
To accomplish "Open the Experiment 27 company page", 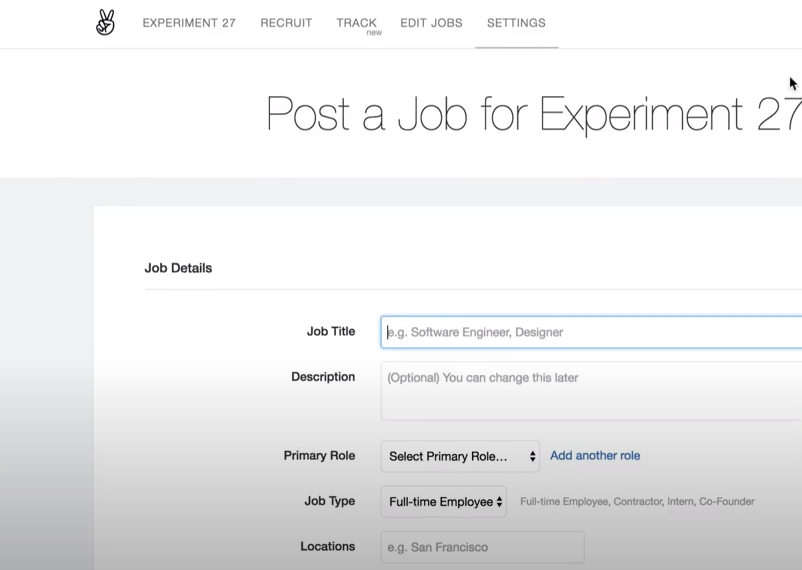I will click(x=189, y=23).
